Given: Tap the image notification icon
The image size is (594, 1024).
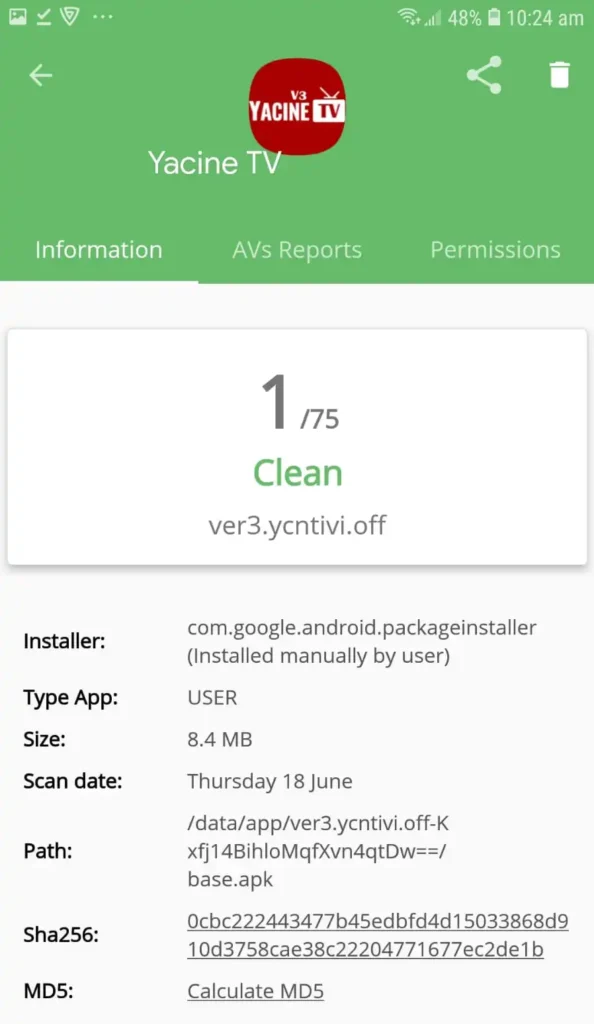Looking at the screenshot, I should (18, 17).
